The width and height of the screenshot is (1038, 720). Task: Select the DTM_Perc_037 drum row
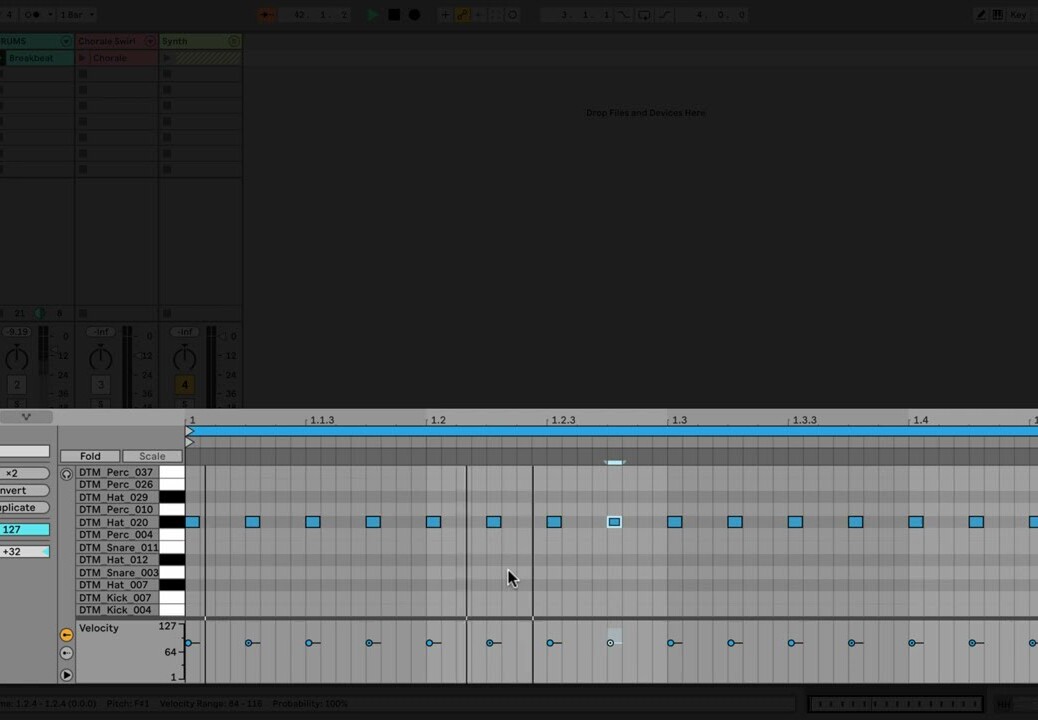(117, 472)
